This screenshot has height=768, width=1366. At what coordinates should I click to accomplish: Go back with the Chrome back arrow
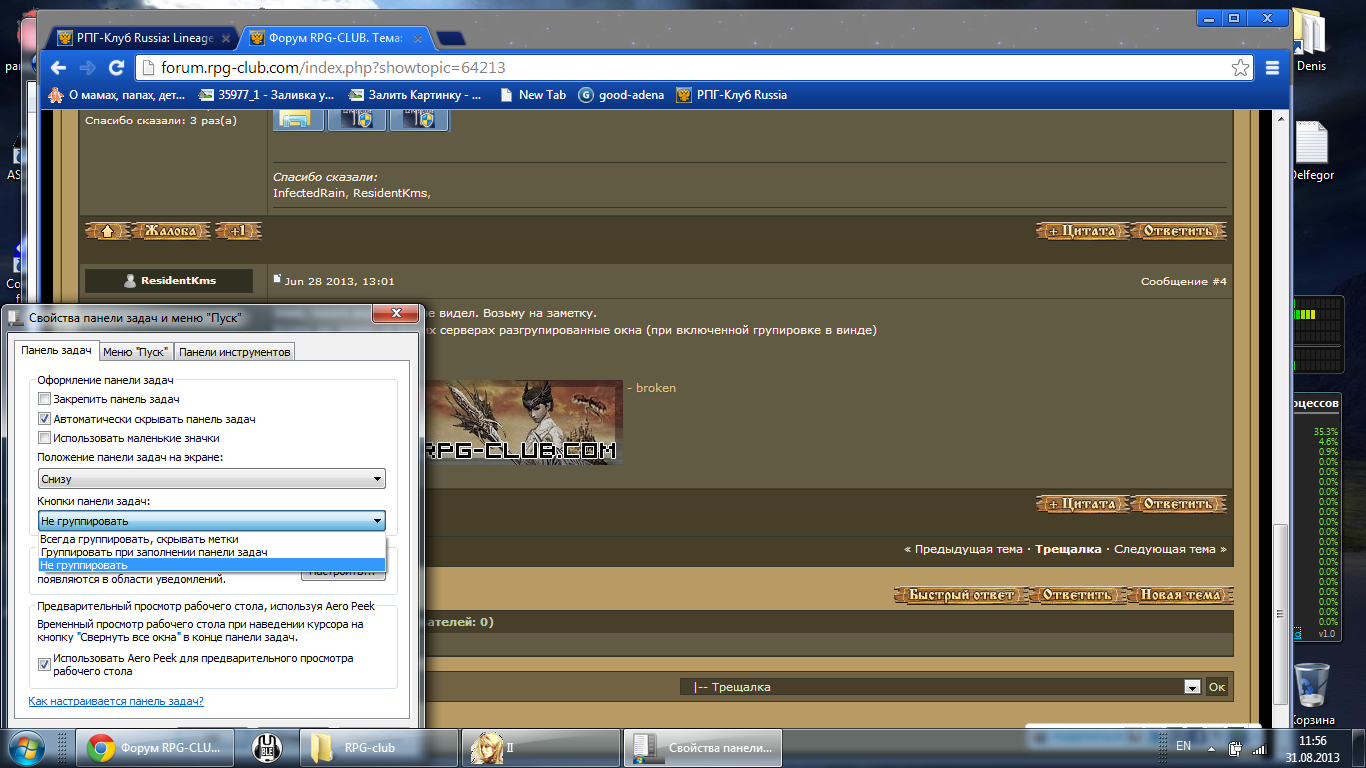[x=58, y=68]
